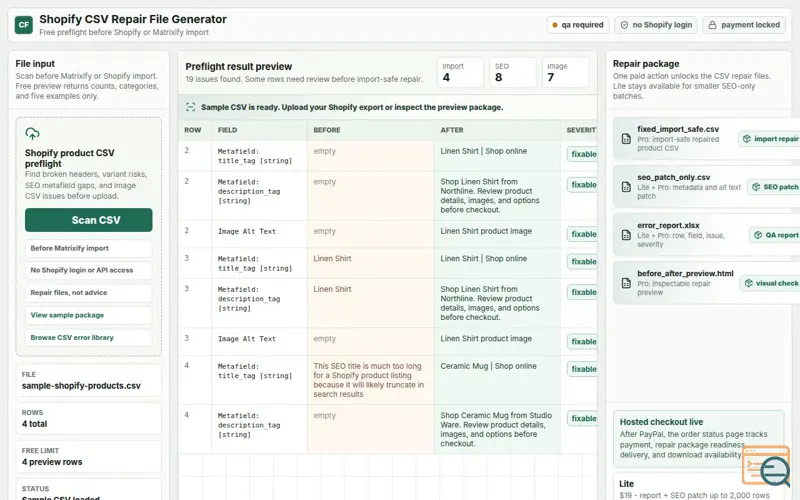Click the error_report.xlsx file name
The image size is (800, 500).
(x=668, y=225)
